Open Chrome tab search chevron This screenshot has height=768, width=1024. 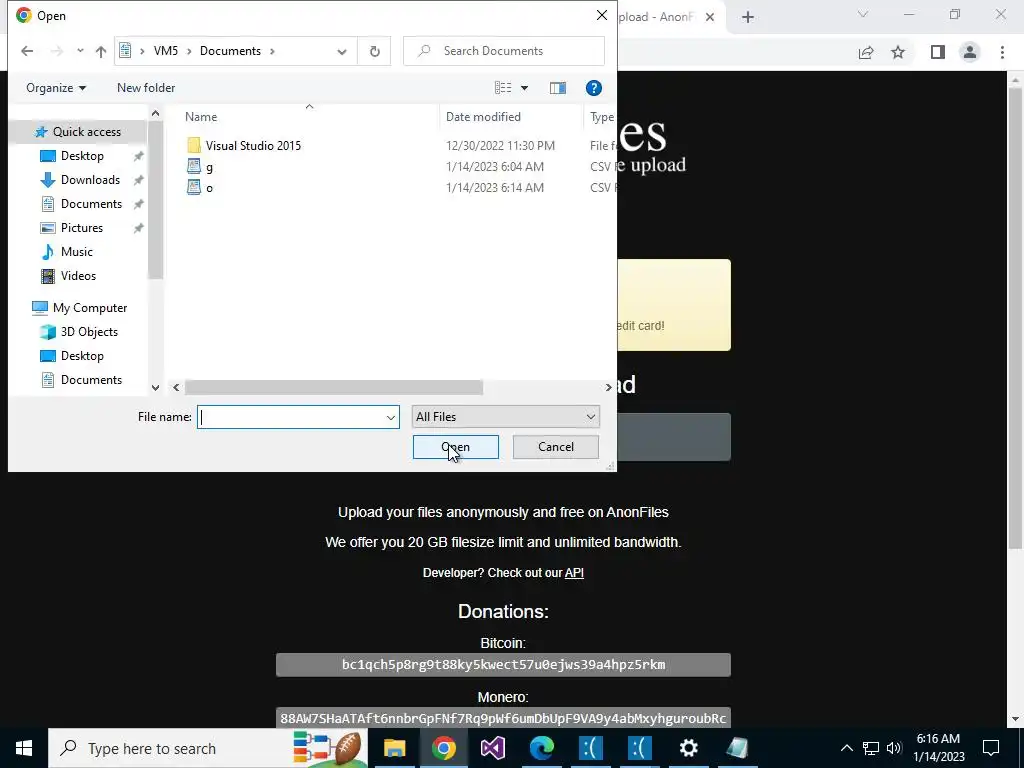863,14
